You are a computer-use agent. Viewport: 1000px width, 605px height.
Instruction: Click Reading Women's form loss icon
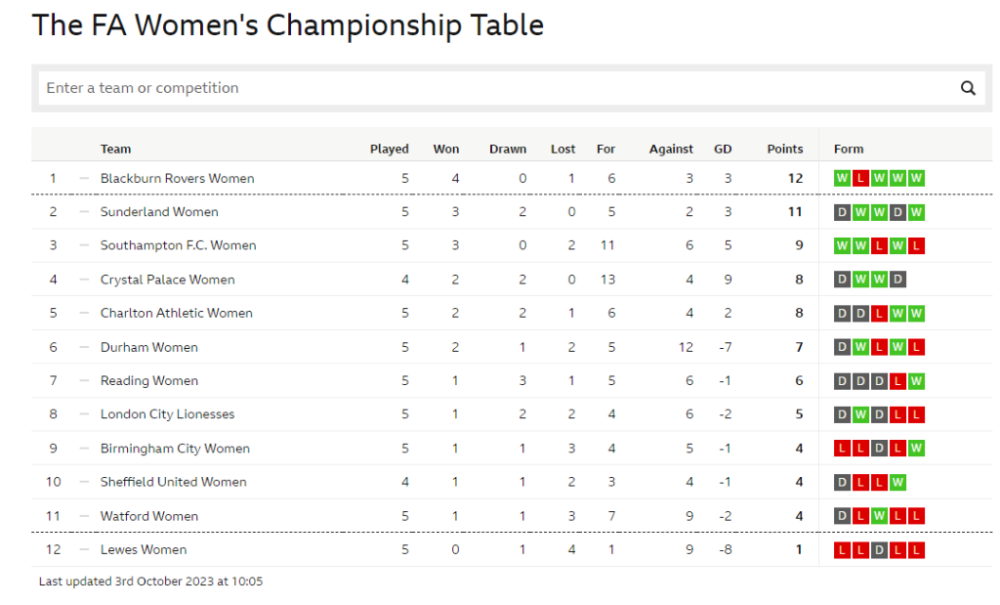898,381
